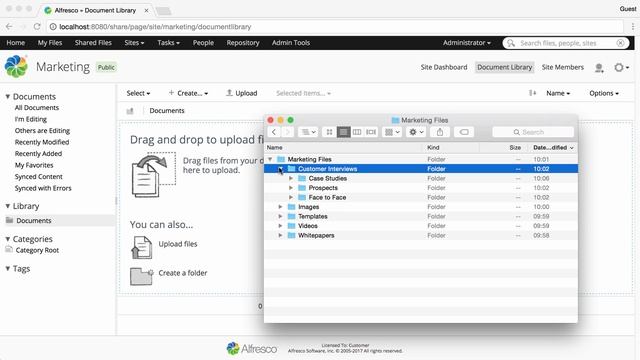Open the Finder action gear menu
This screenshot has height=360, width=640.
tap(416, 132)
